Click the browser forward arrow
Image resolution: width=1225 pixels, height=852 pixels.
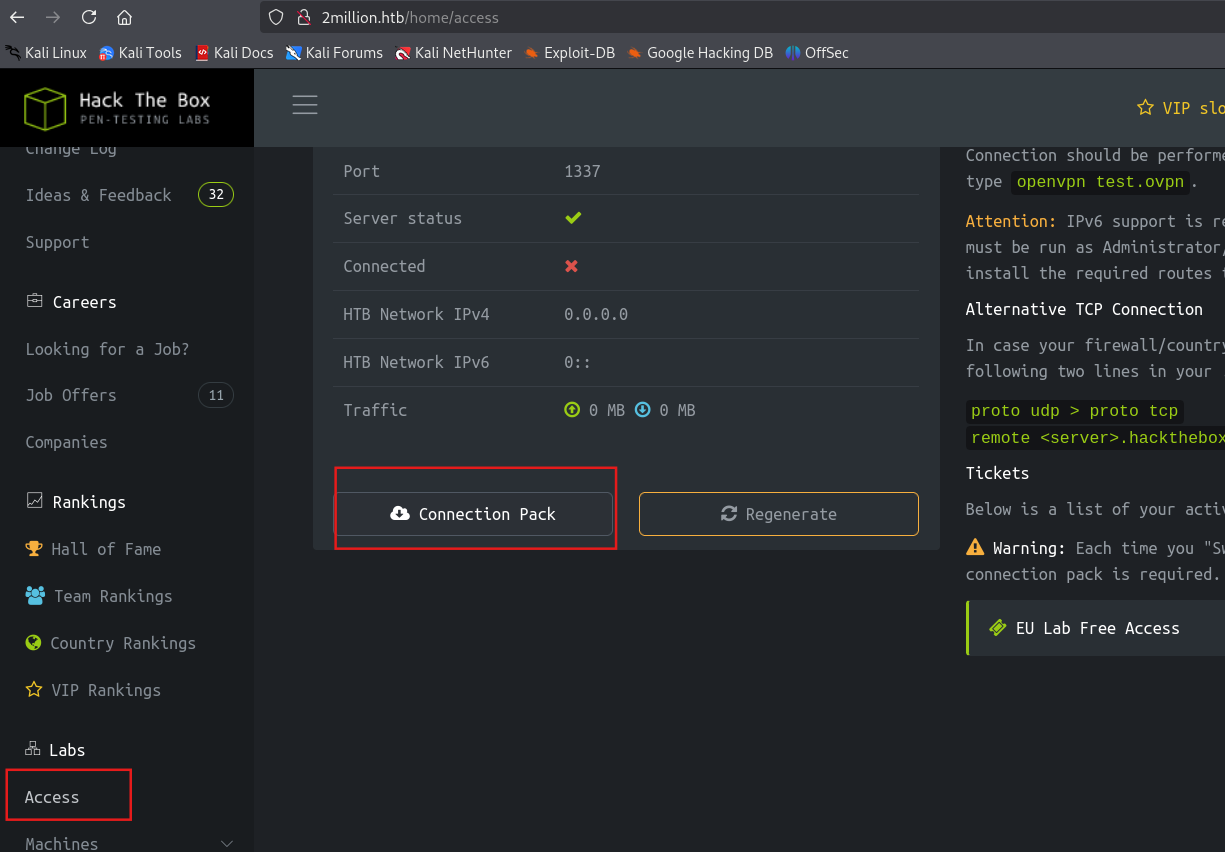point(53,17)
